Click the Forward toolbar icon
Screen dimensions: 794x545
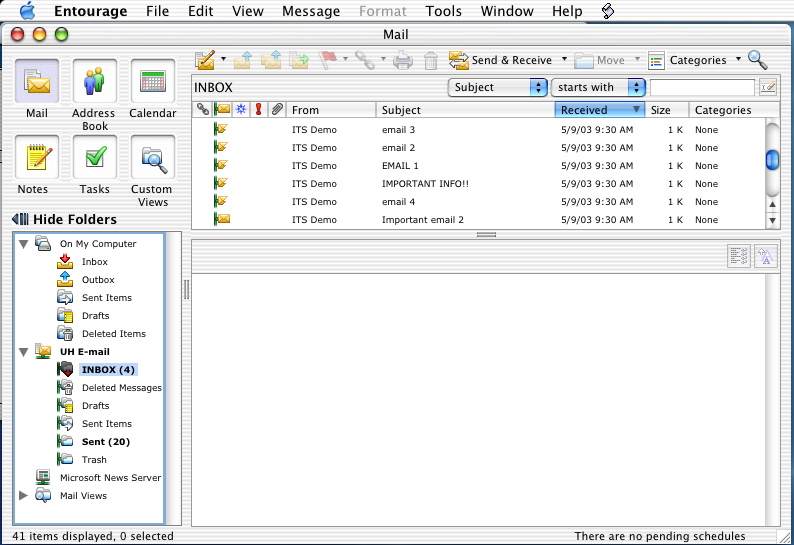coord(299,60)
